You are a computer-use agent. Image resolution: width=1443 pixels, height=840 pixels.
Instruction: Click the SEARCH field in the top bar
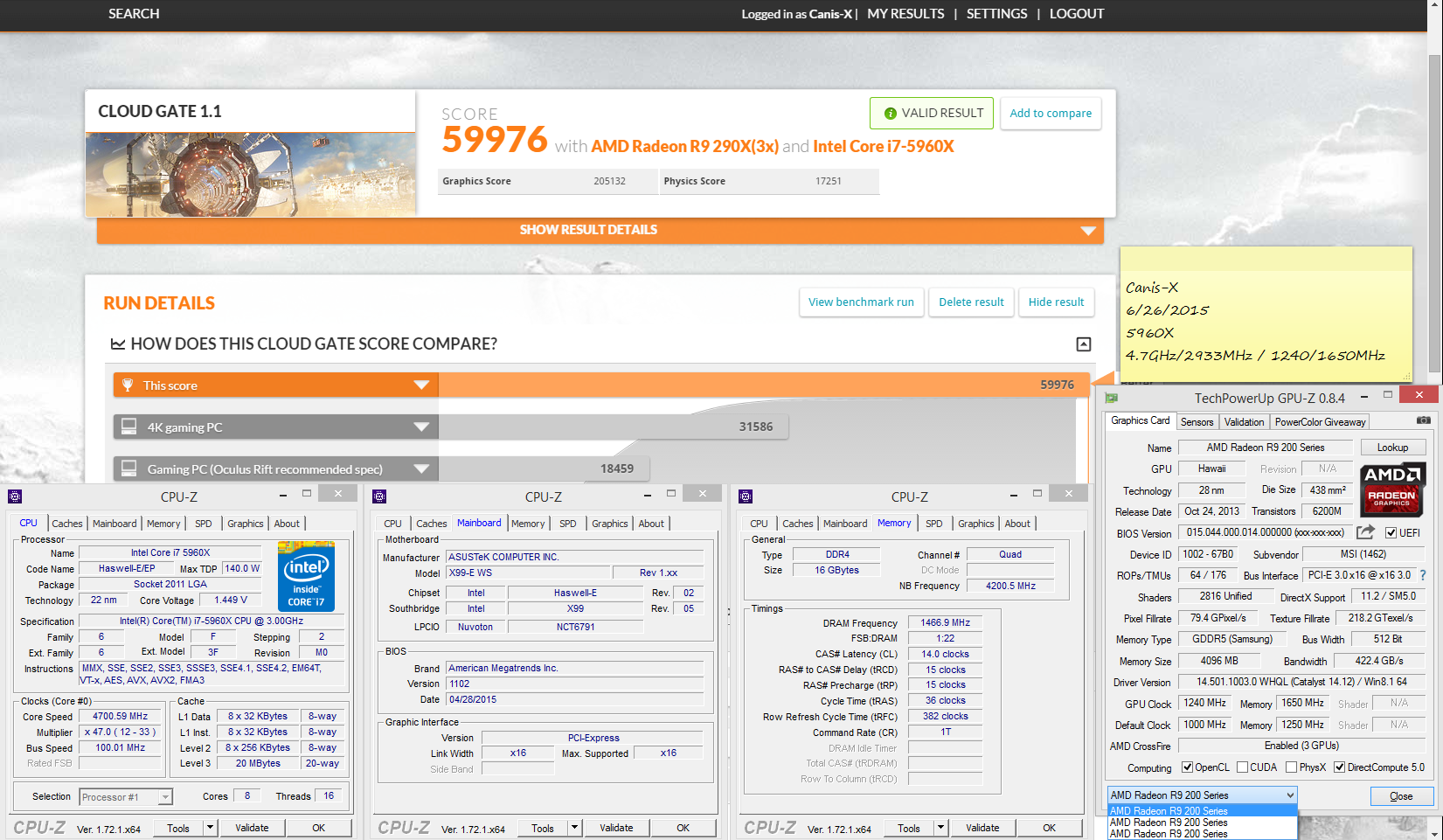coord(134,14)
